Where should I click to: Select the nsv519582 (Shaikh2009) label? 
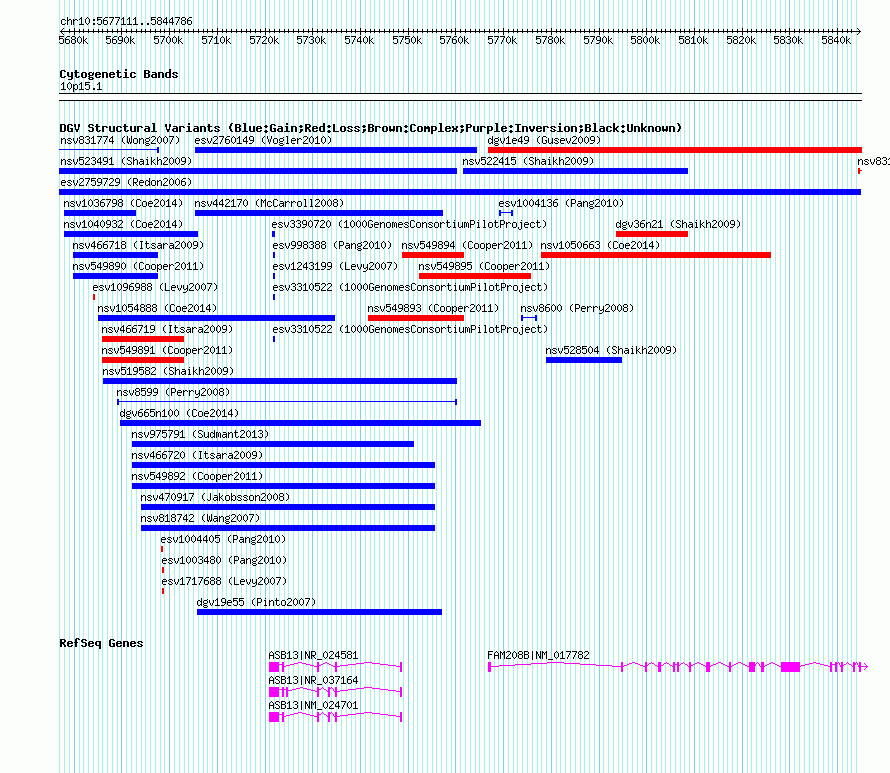coord(168,371)
